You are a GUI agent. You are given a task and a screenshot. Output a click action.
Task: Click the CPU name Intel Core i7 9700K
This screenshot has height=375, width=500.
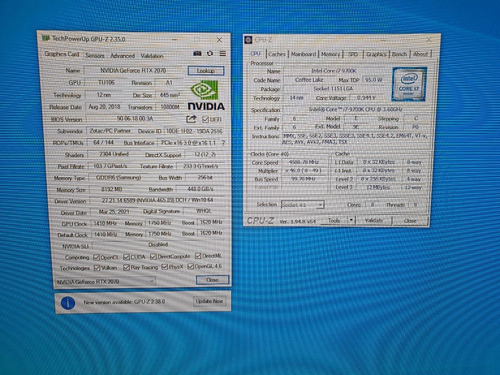pos(334,71)
